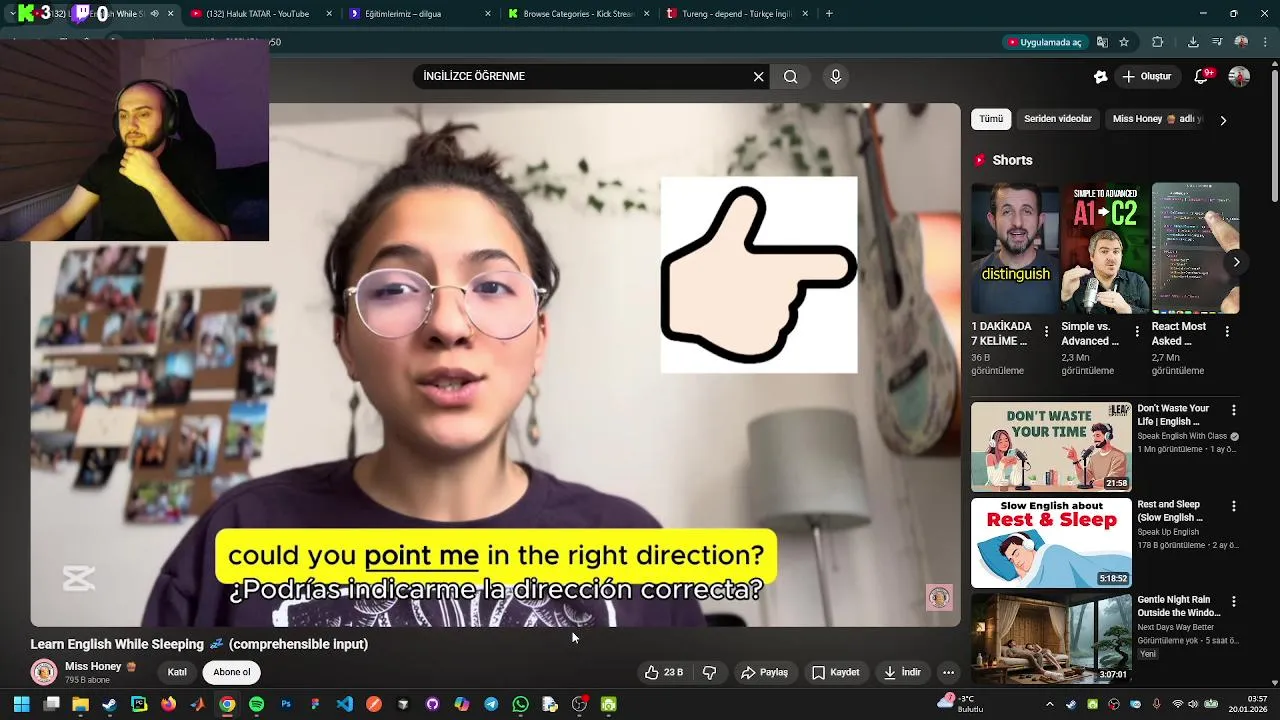Open Spotify from the taskbar

coord(257,705)
